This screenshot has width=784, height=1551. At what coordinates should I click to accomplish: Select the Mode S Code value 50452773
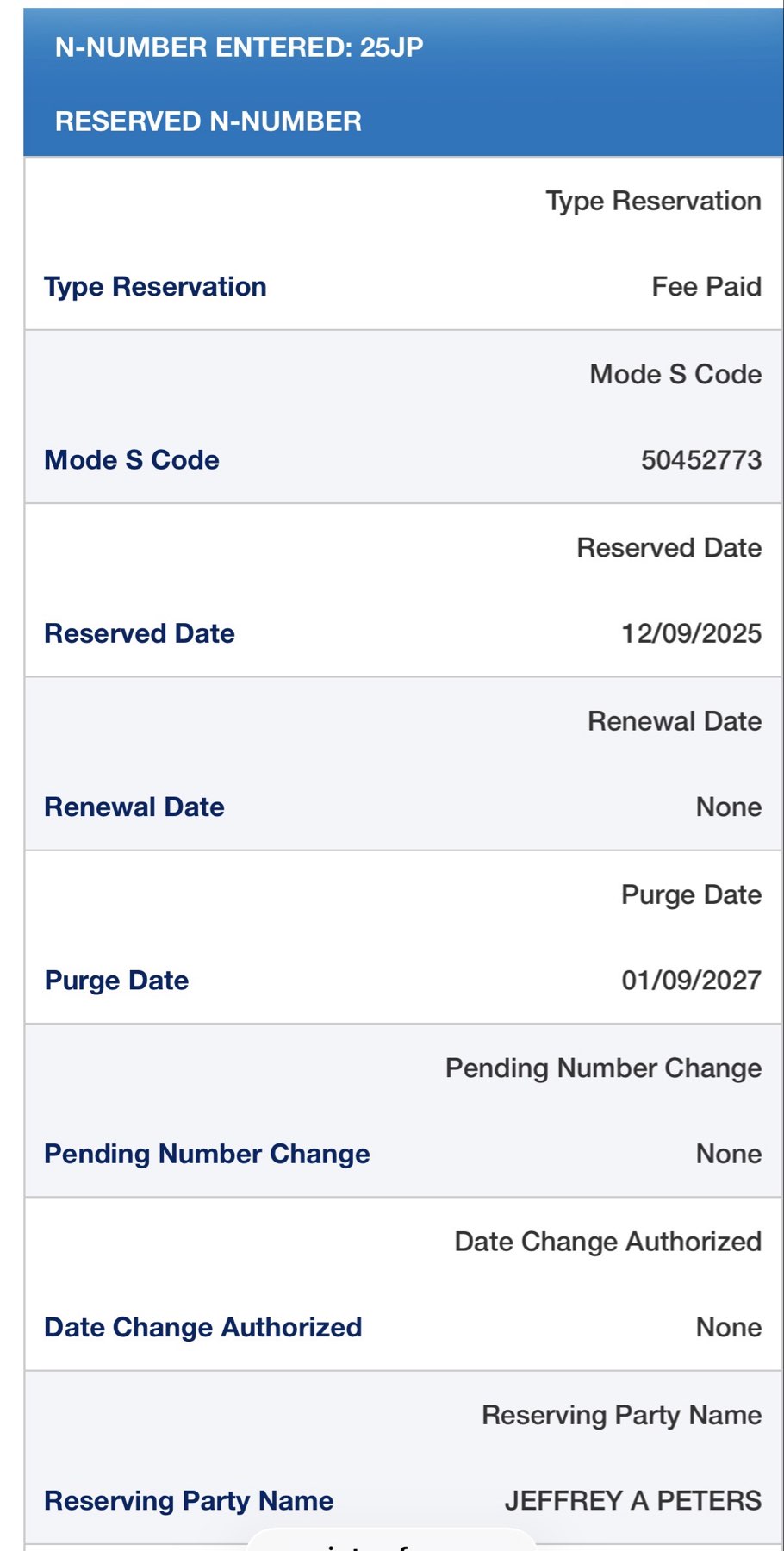pyautogui.click(x=700, y=460)
